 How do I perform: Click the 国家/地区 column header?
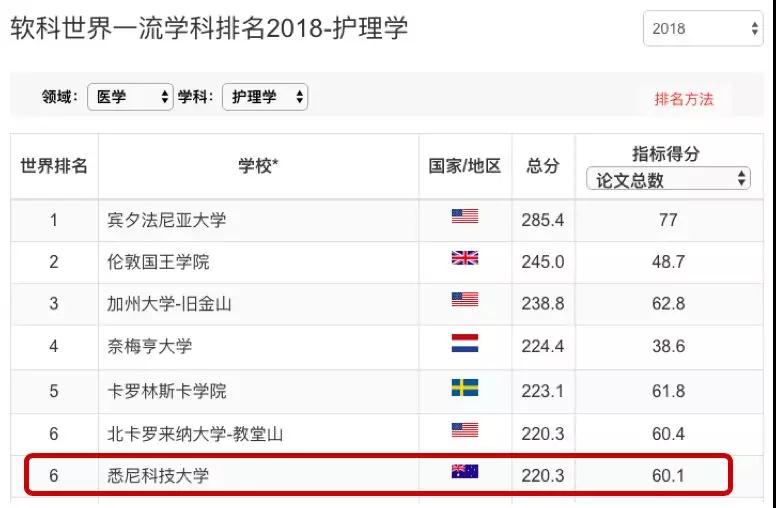tap(465, 166)
